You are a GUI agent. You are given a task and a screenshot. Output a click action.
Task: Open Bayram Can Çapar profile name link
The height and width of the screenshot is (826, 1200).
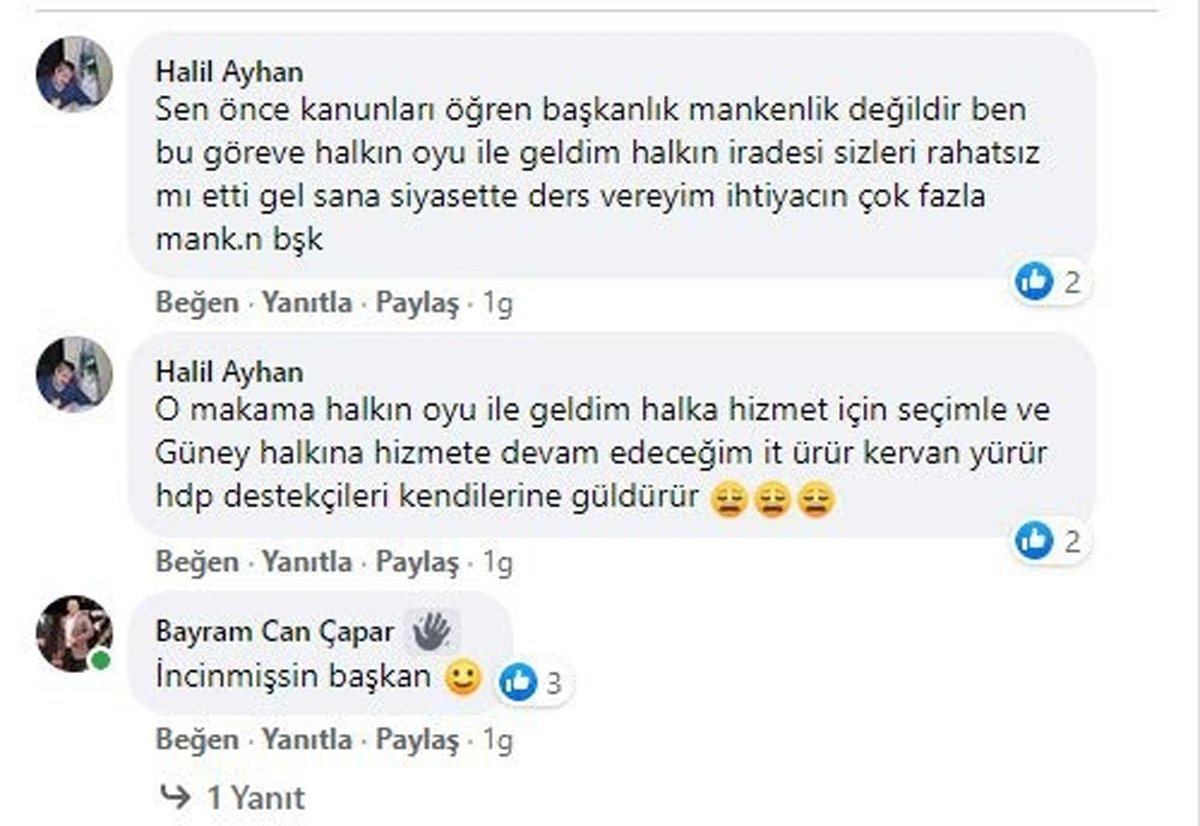[275, 632]
